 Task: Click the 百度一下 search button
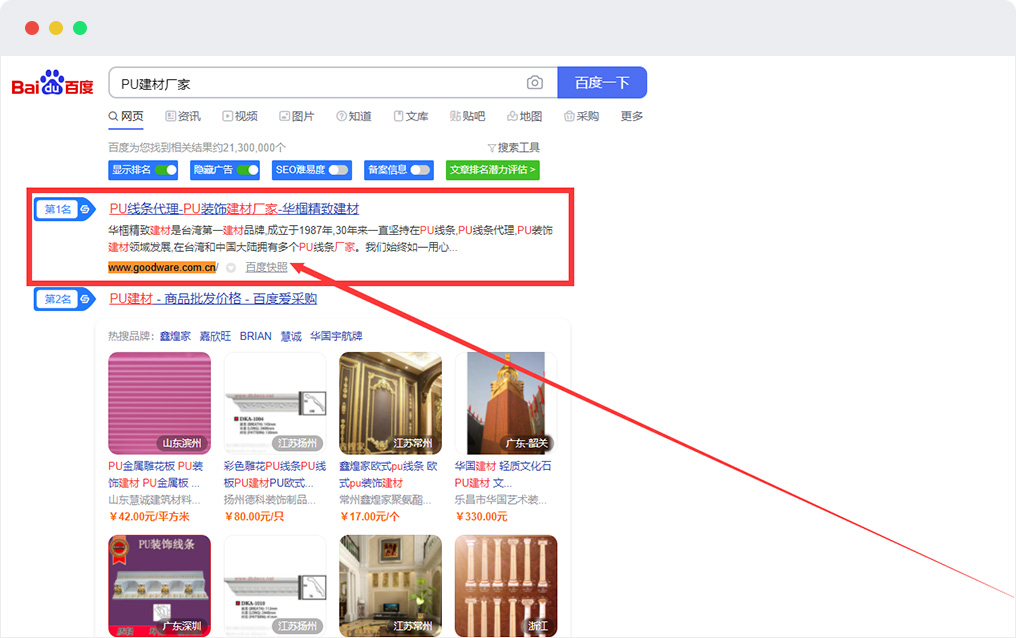point(602,82)
